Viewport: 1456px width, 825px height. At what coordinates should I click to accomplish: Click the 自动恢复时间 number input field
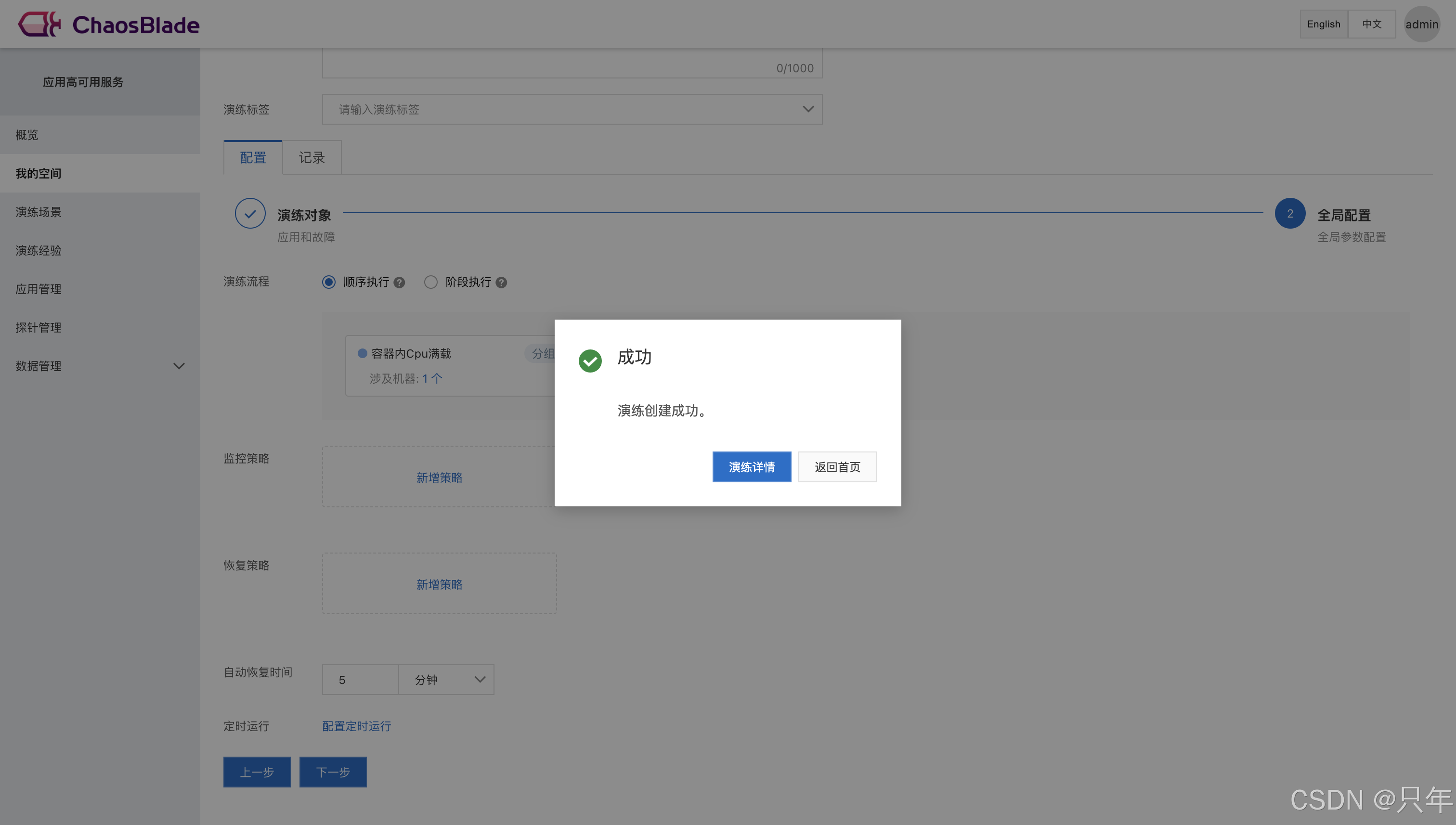361,679
